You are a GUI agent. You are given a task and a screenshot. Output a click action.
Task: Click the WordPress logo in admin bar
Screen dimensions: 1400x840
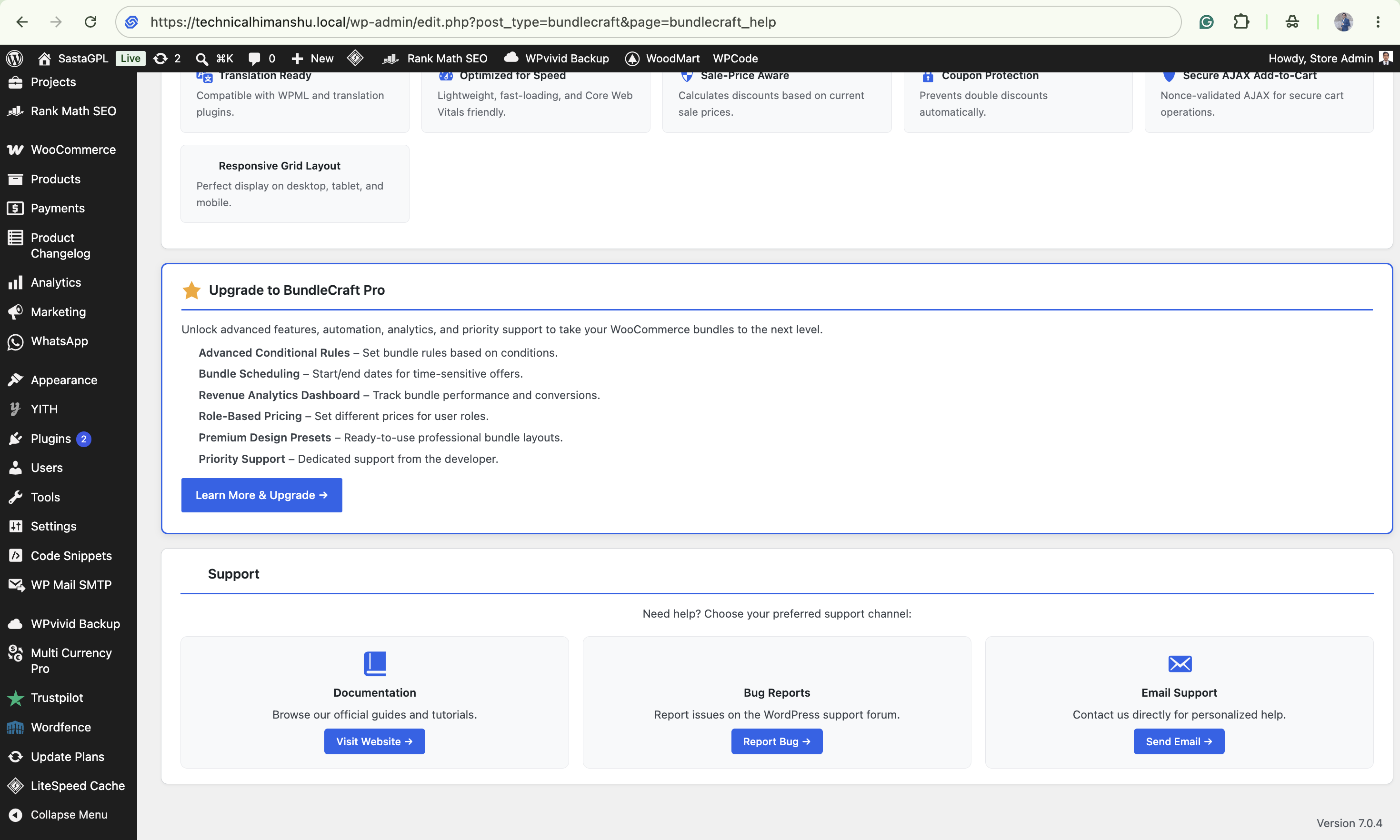tap(15, 58)
